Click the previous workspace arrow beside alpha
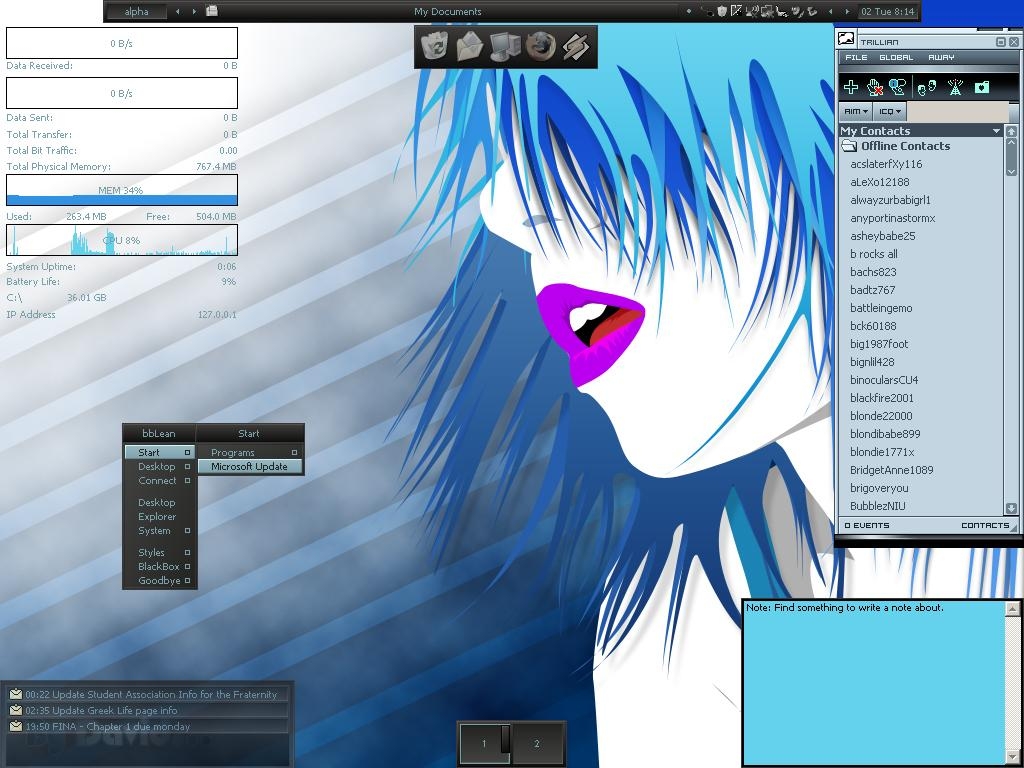This screenshot has width=1024, height=768. pos(178,11)
